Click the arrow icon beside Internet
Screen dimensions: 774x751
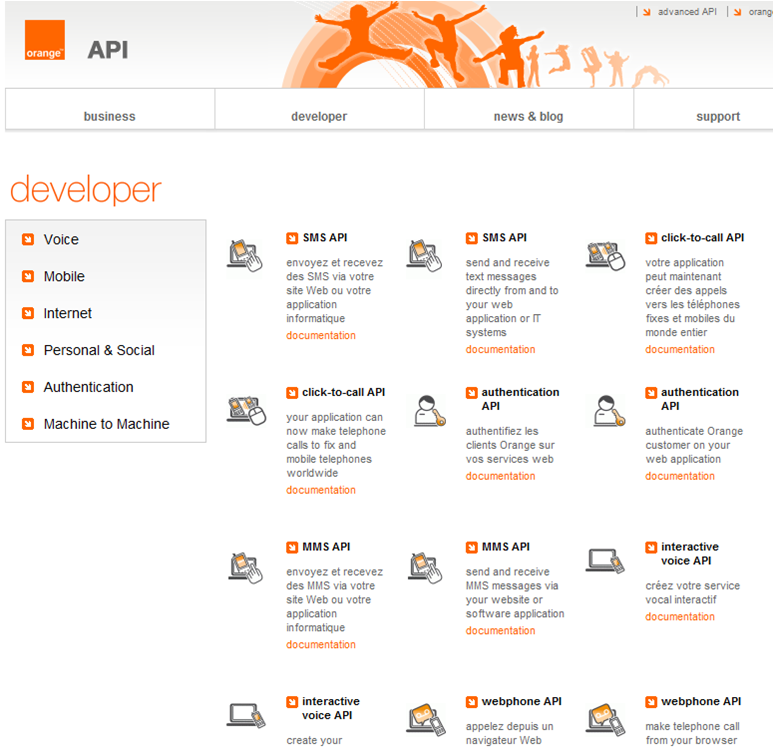[28, 313]
